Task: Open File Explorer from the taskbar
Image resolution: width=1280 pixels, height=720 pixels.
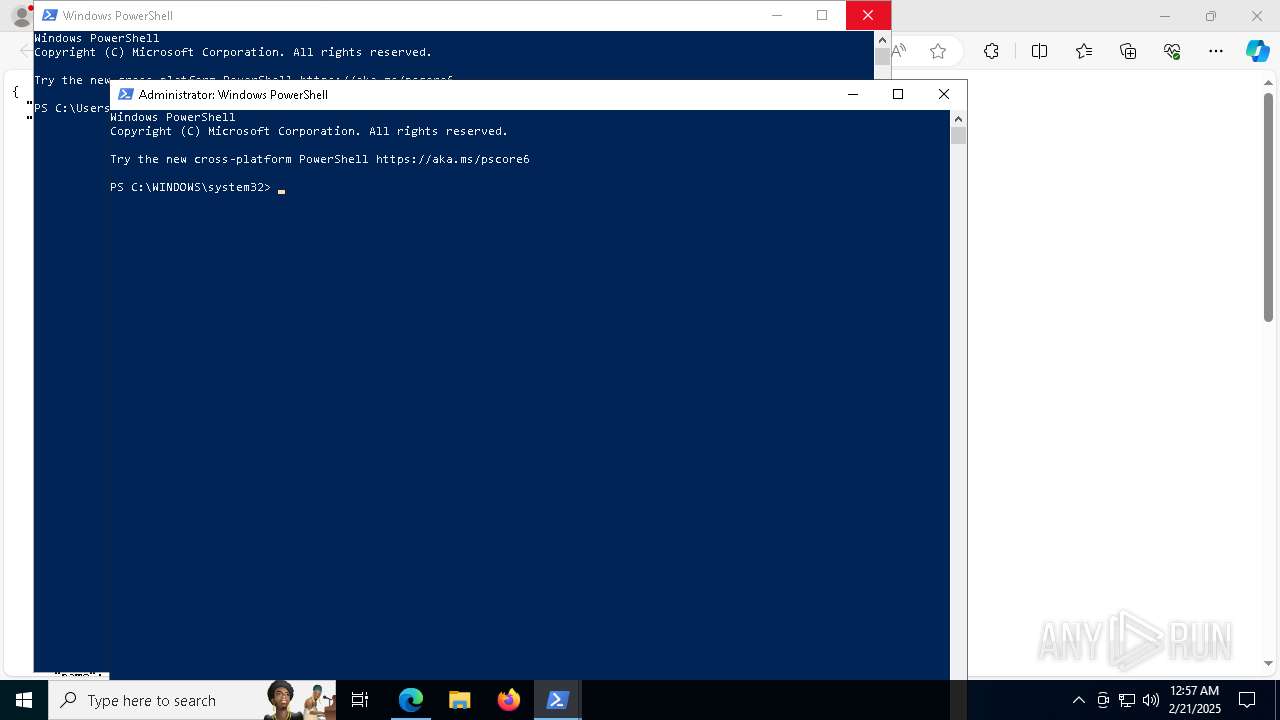Action: coord(459,700)
